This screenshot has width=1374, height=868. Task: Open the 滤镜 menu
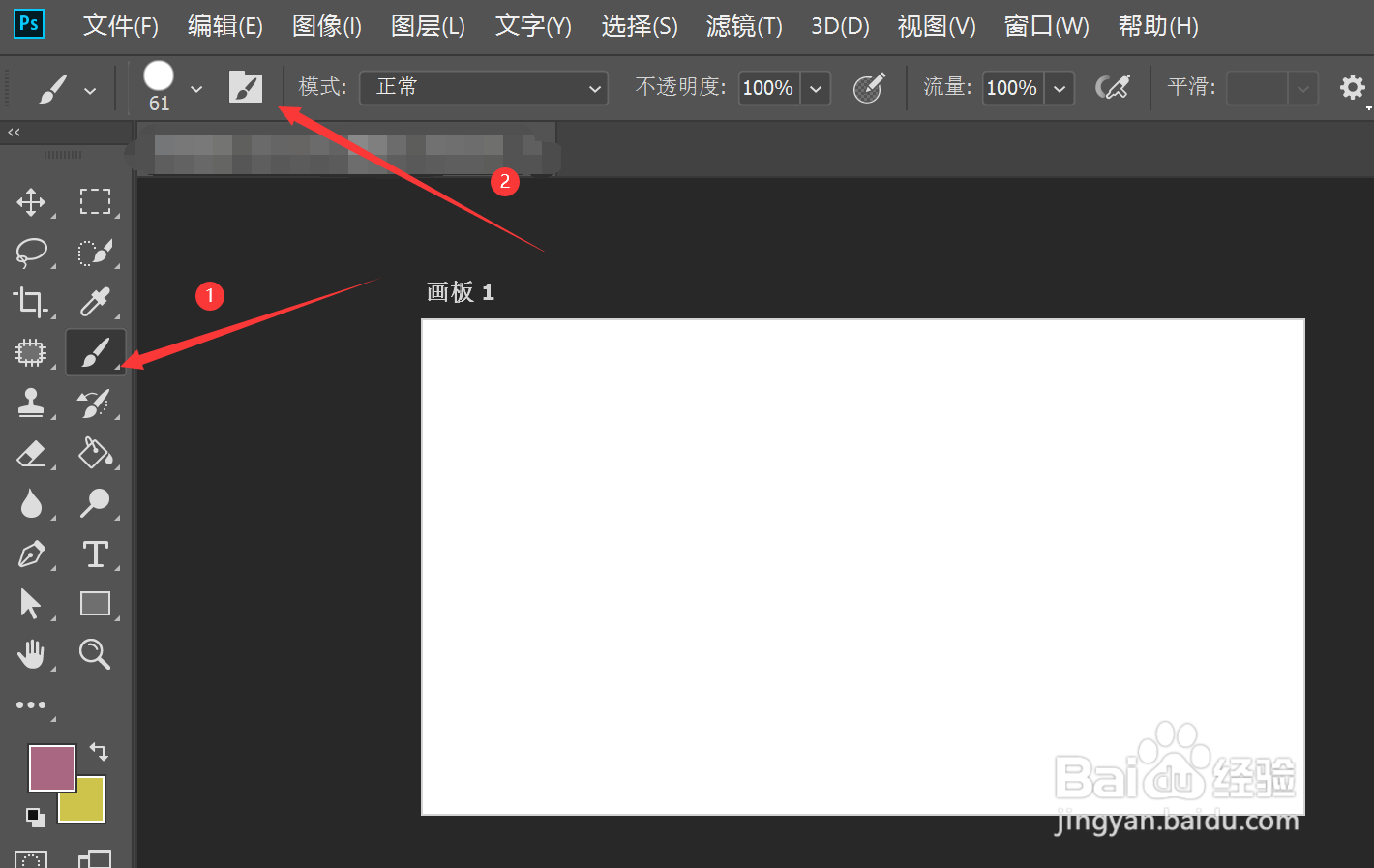point(743,26)
